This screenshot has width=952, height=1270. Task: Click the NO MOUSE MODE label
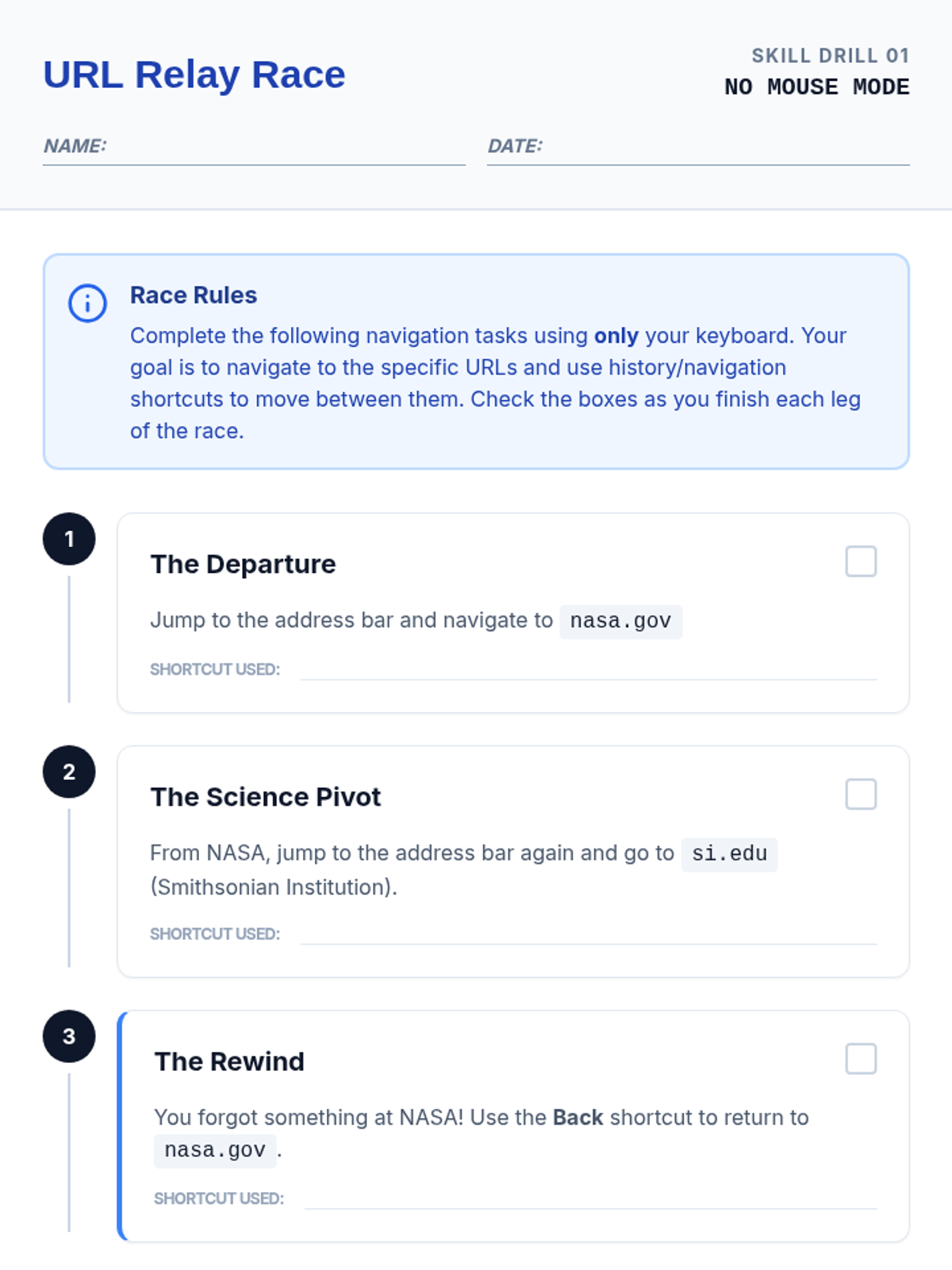[816, 87]
